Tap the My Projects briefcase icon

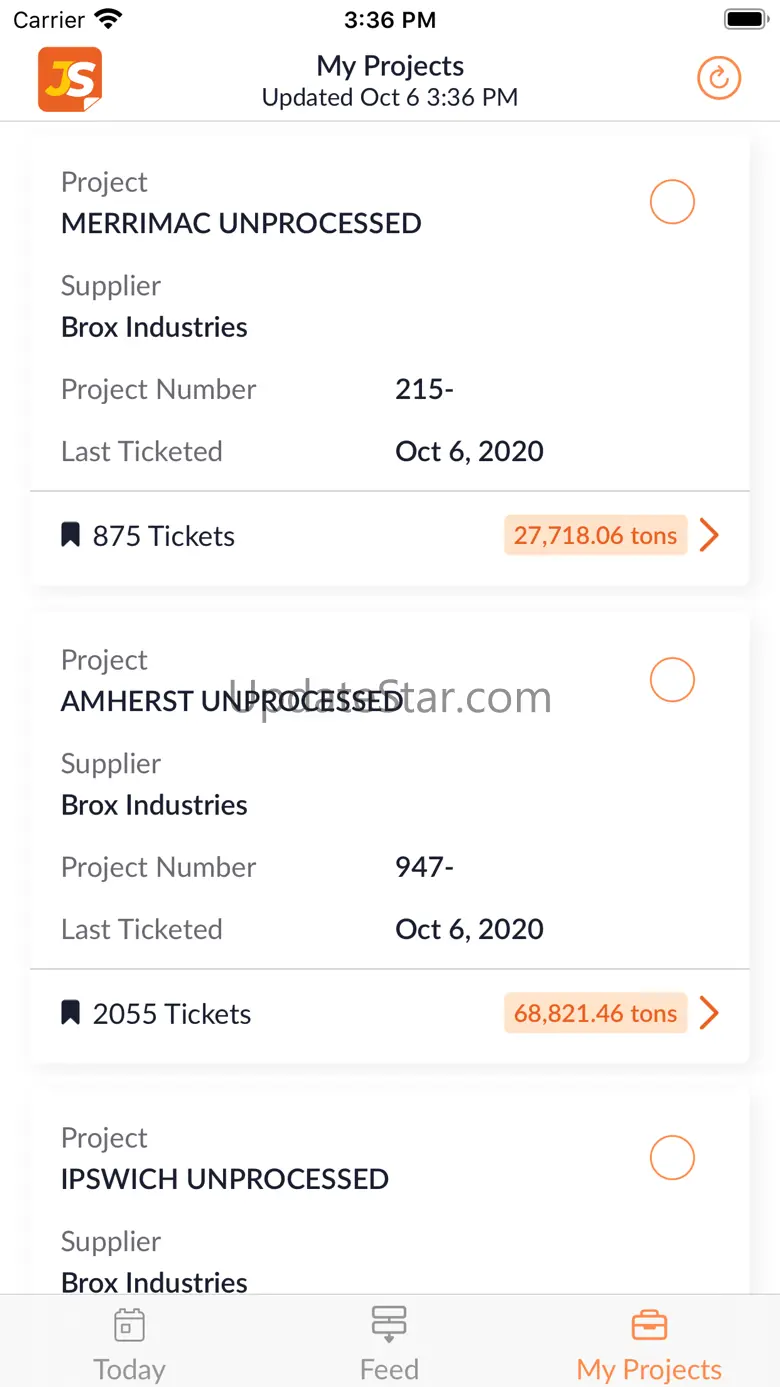(649, 1325)
